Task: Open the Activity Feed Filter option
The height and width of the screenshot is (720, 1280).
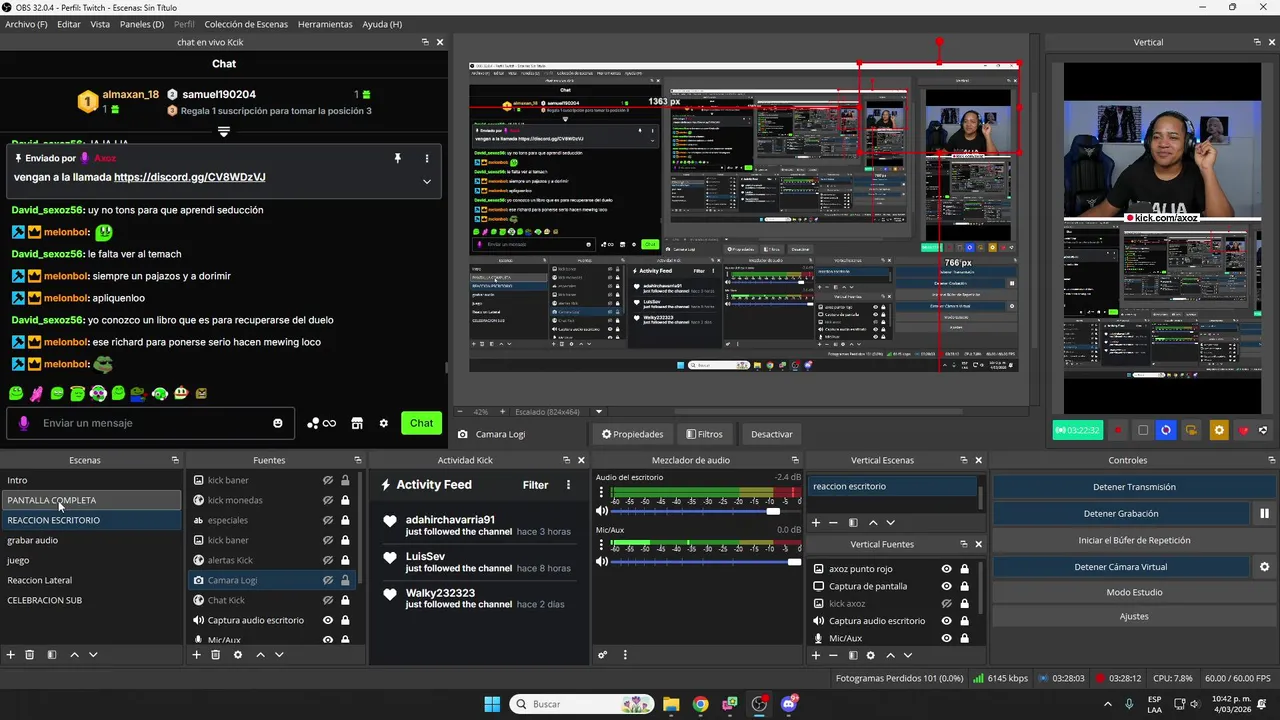Action: [x=535, y=485]
